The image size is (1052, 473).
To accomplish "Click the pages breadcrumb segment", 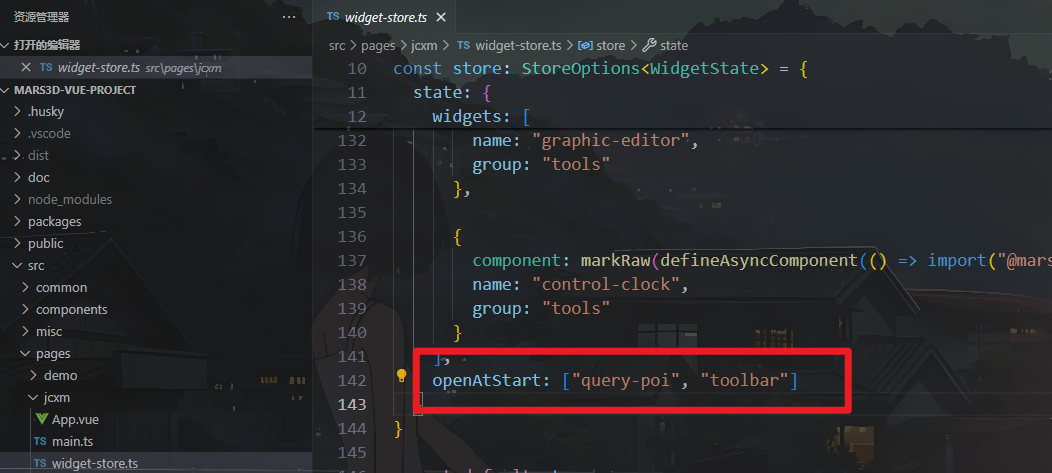I will point(378,46).
